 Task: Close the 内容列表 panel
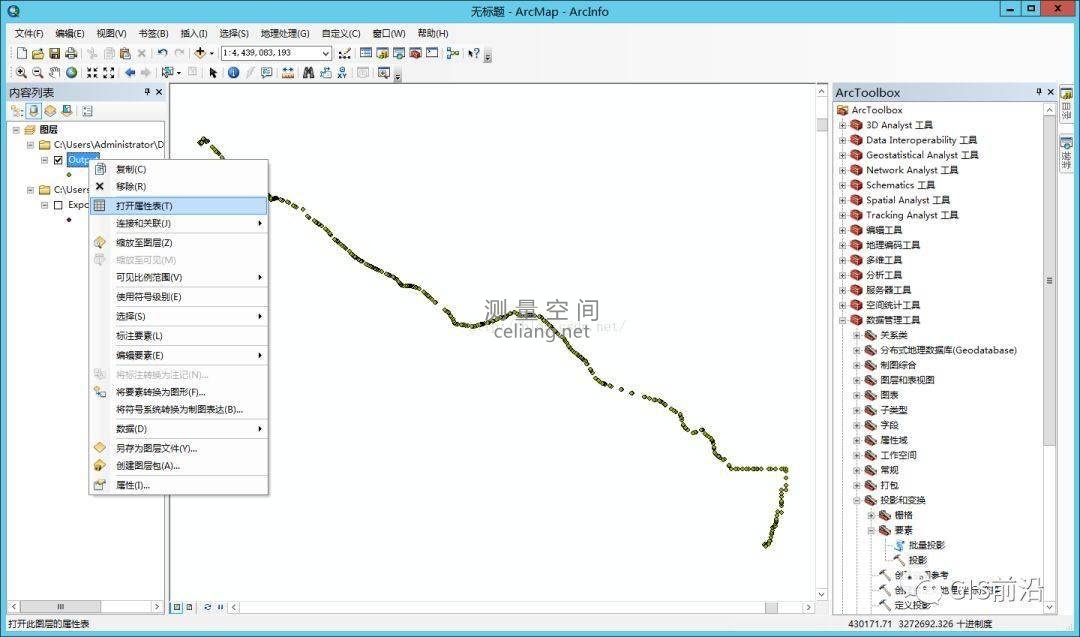pyautogui.click(x=159, y=92)
